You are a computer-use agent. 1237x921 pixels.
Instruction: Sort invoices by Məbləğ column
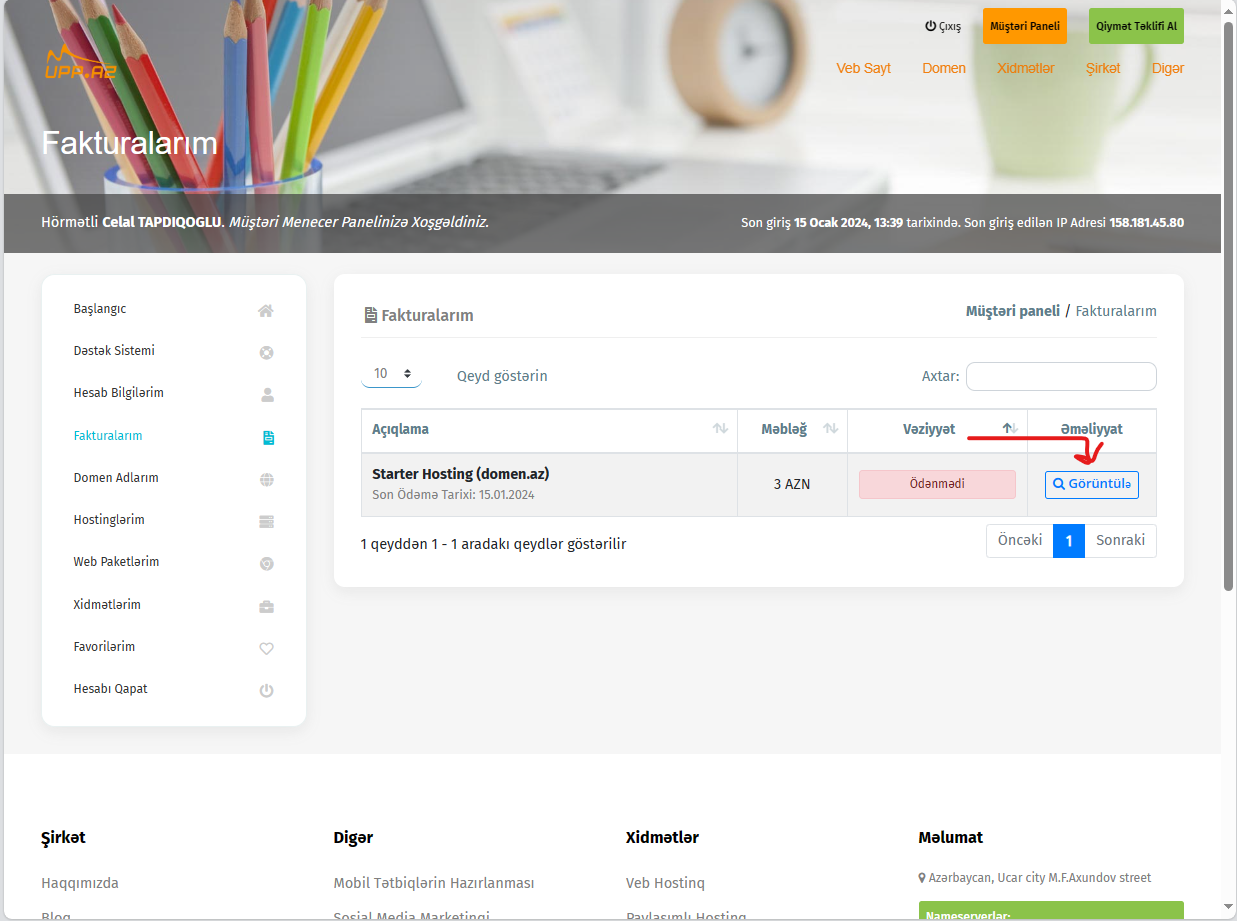pos(791,429)
